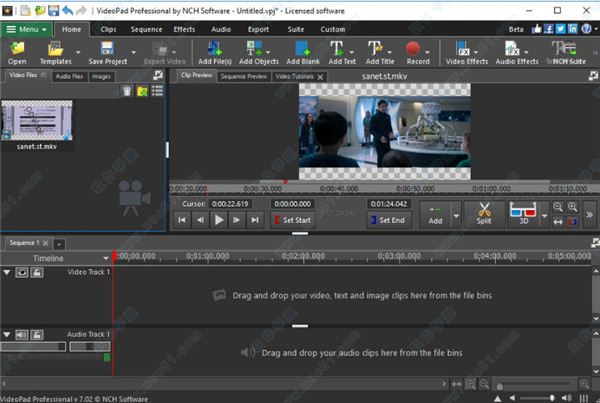
Task: Toggle visibility of Video Track 1
Action: (x=22, y=272)
